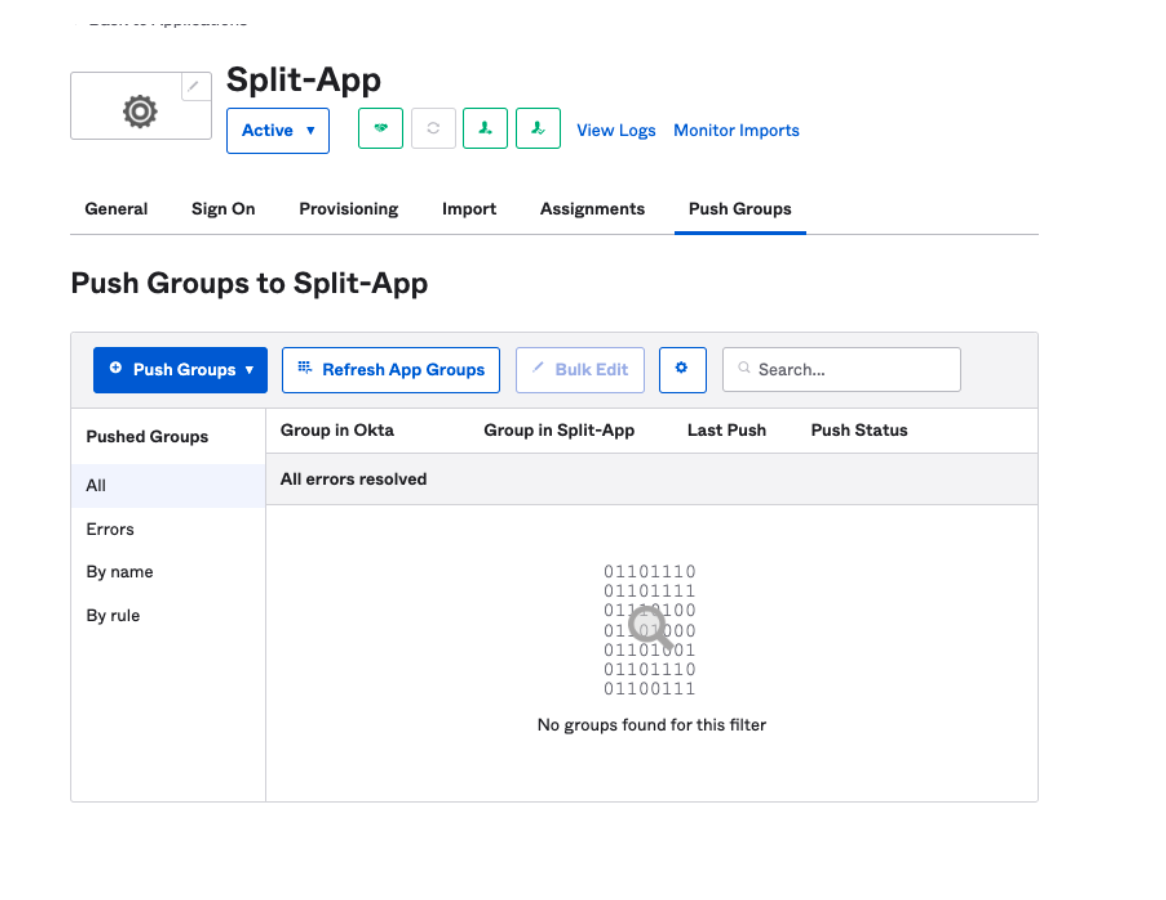This screenshot has height=900, width=1166.
Task: Click the green handshake icon button
Action: click(380, 129)
